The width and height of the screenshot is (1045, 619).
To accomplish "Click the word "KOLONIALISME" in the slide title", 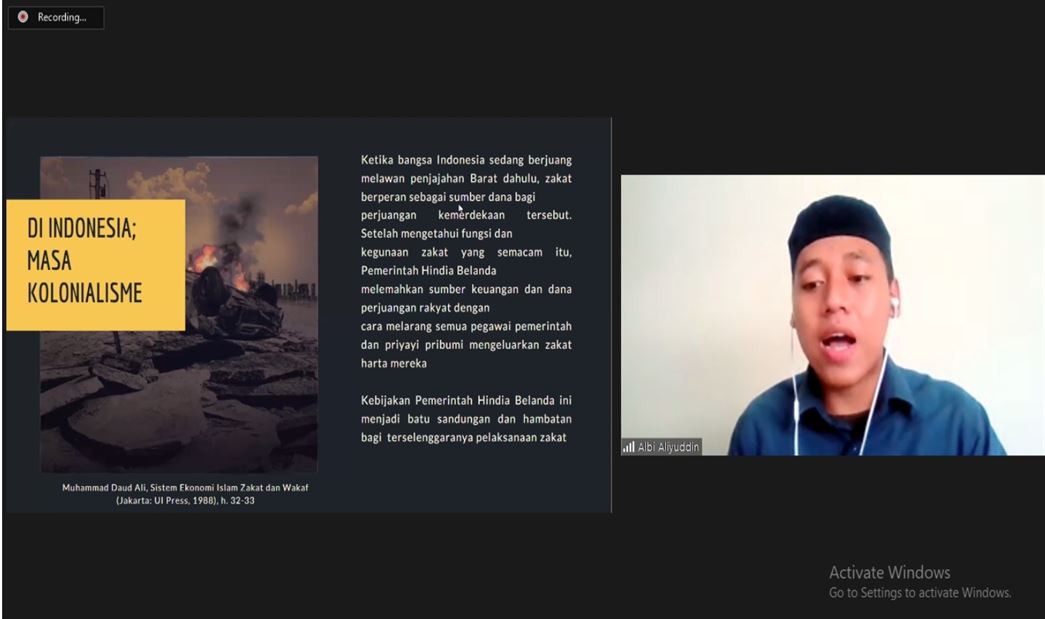I will click(84, 294).
